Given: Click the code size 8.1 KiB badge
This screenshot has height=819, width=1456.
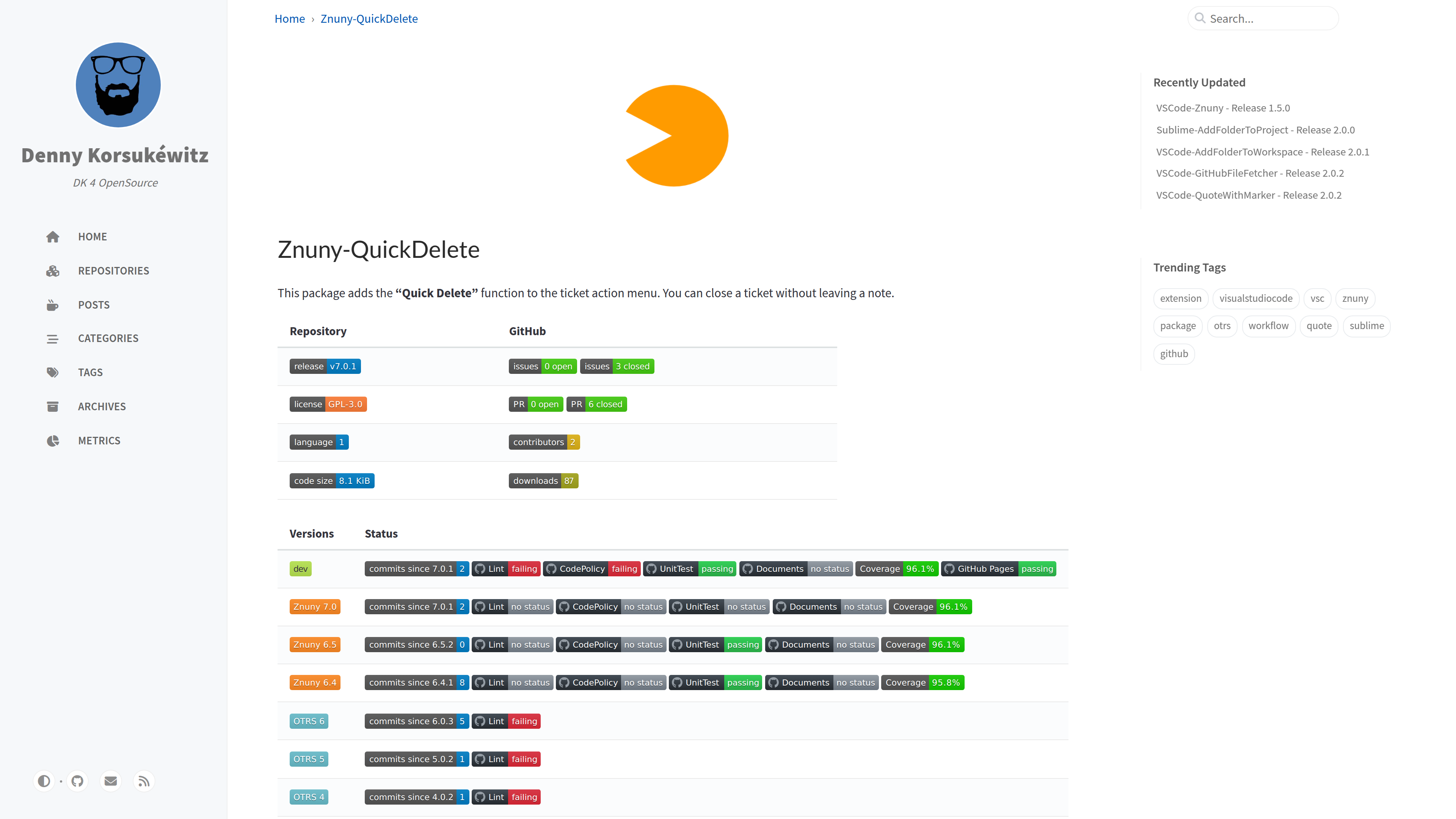Looking at the screenshot, I should pyautogui.click(x=332, y=481).
